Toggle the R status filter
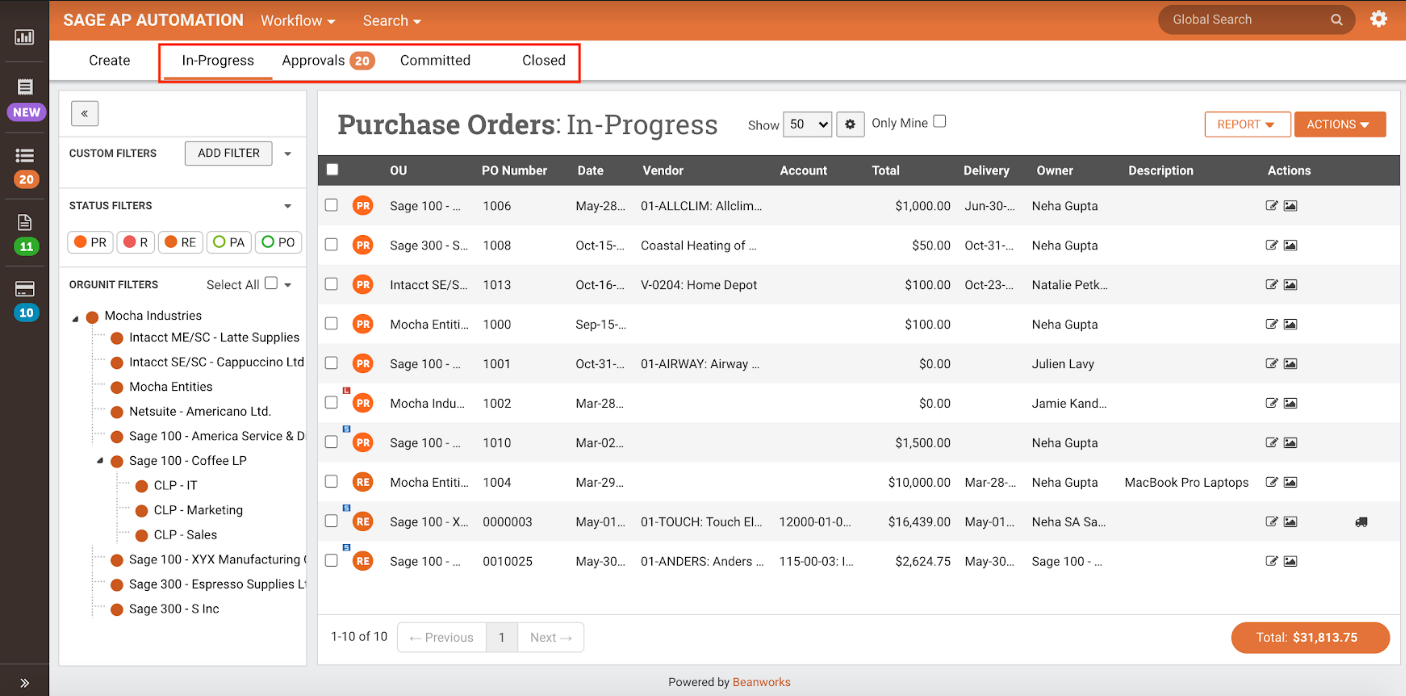Viewport: 1406px width, 696px height. tap(135, 242)
